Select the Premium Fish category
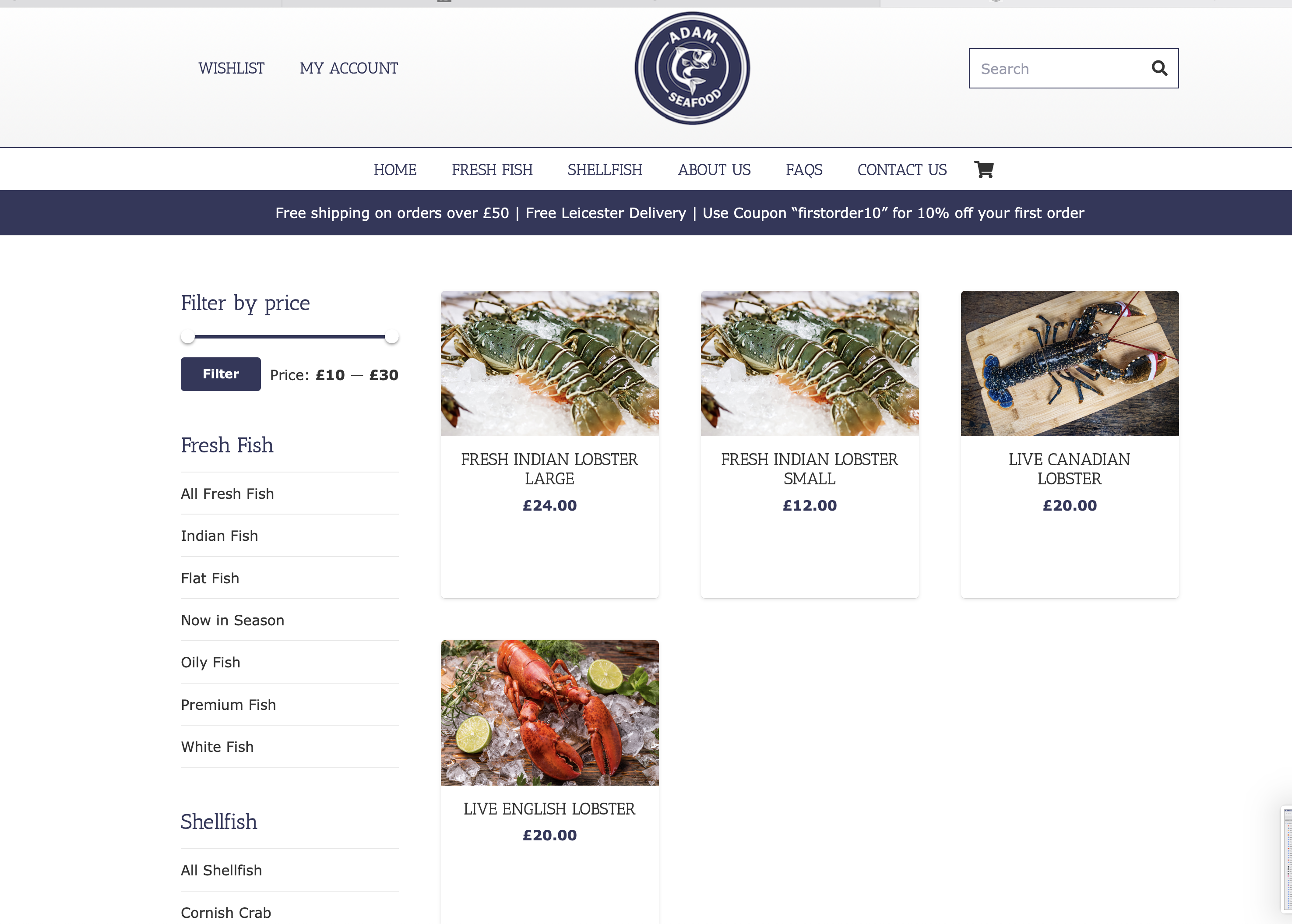This screenshot has height=924, width=1292. [x=289, y=705]
